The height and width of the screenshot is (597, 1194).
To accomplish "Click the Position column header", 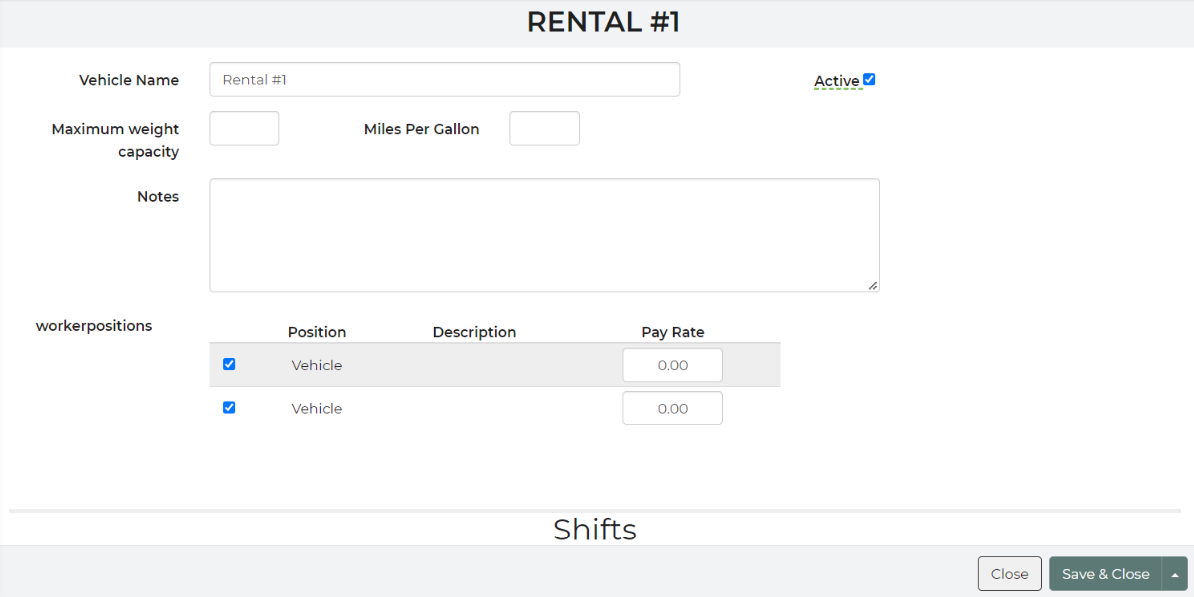I will (317, 332).
